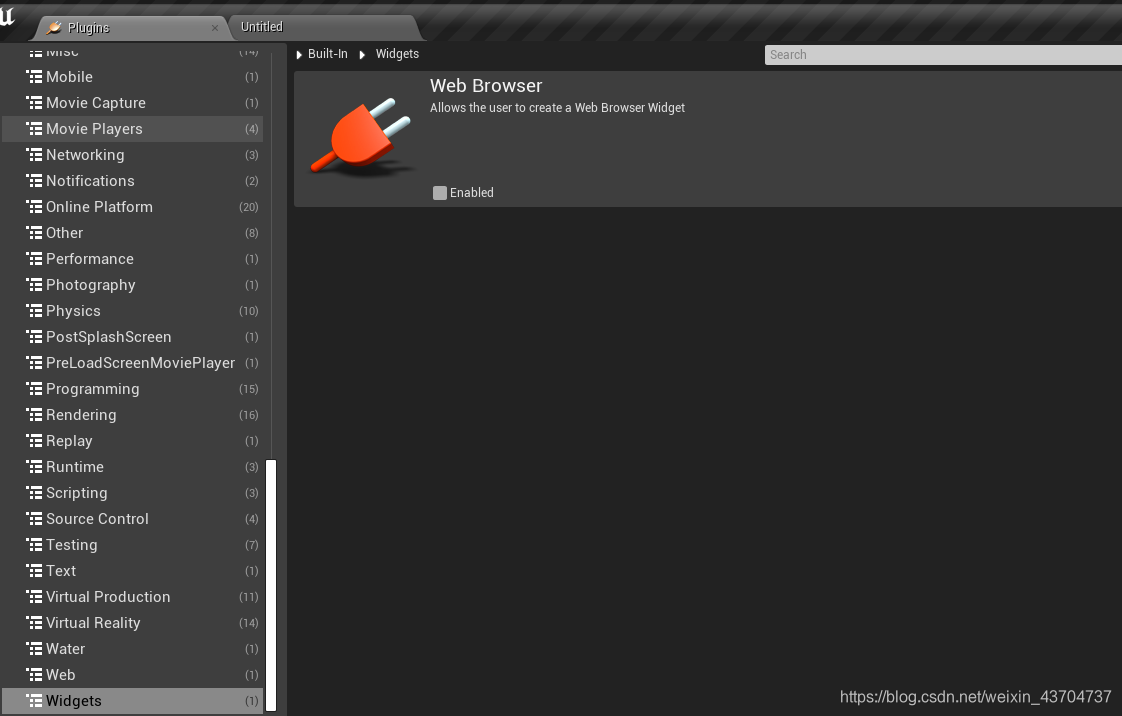Open the Networking category
The width and height of the screenshot is (1122, 716).
tap(132, 155)
